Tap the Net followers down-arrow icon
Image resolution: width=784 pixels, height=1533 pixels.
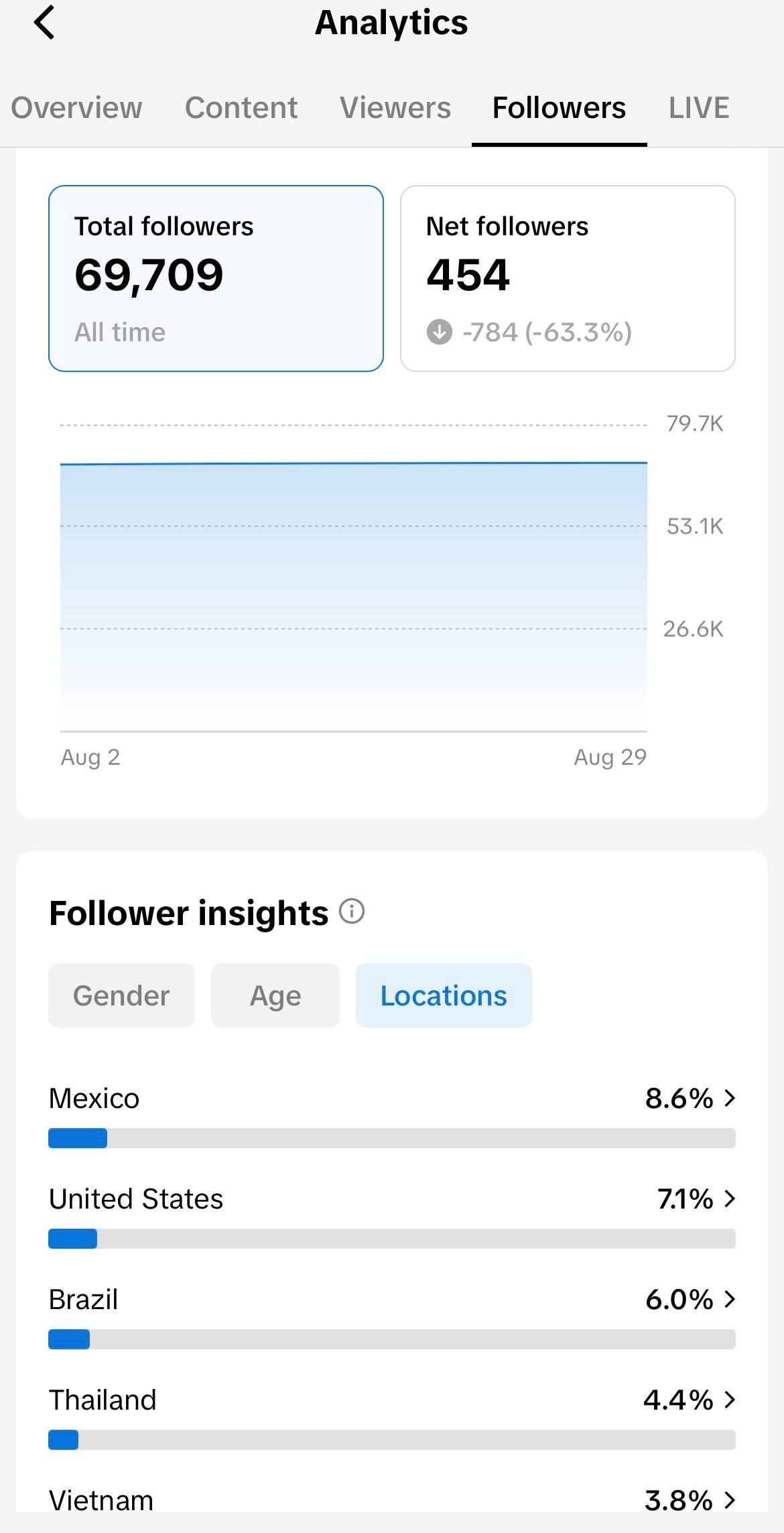440,332
